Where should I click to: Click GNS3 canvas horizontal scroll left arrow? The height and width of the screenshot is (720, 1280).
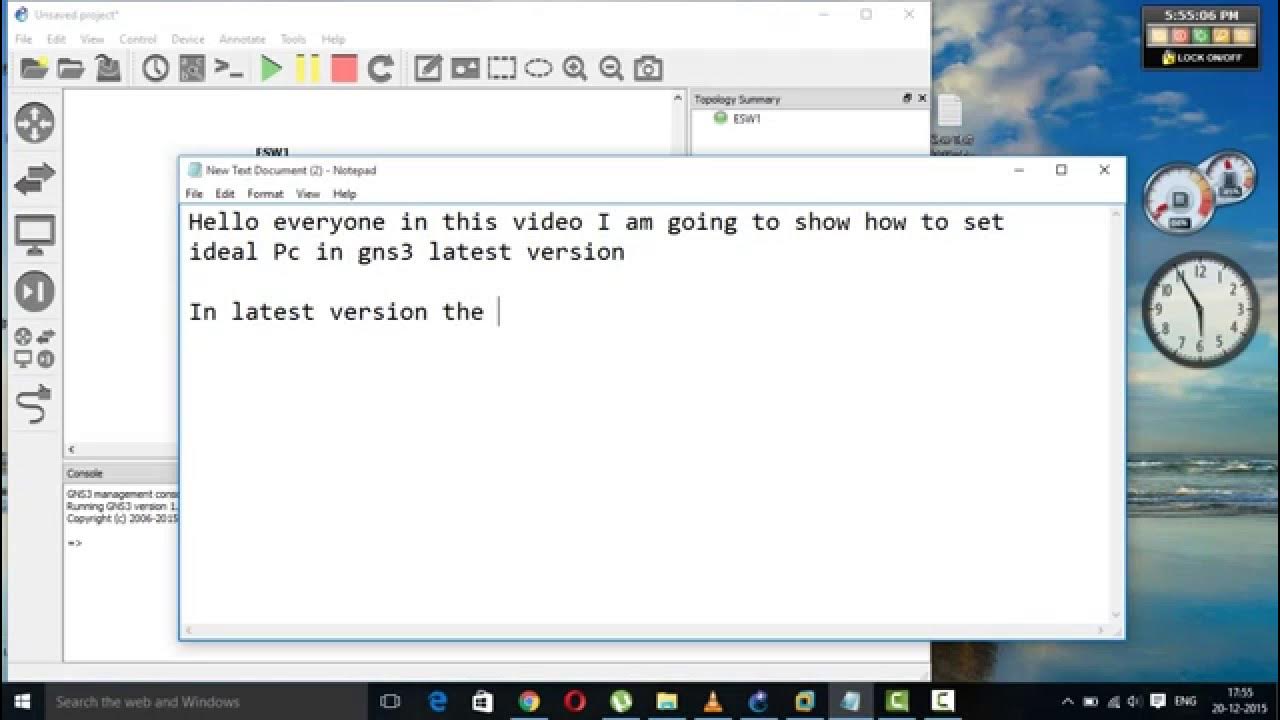pos(71,450)
